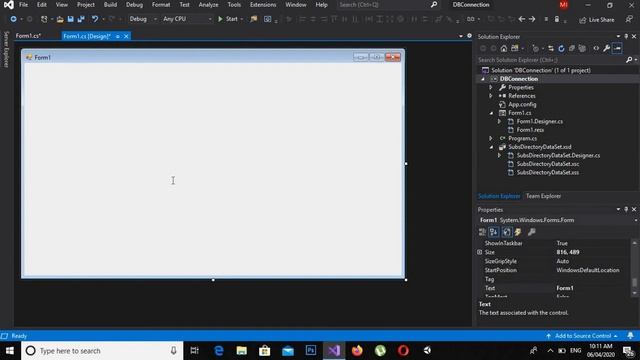Screen dimensions: 640x360
Task: Toggle the Properties view button in Properties panel
Action: [x=507, y=232]
